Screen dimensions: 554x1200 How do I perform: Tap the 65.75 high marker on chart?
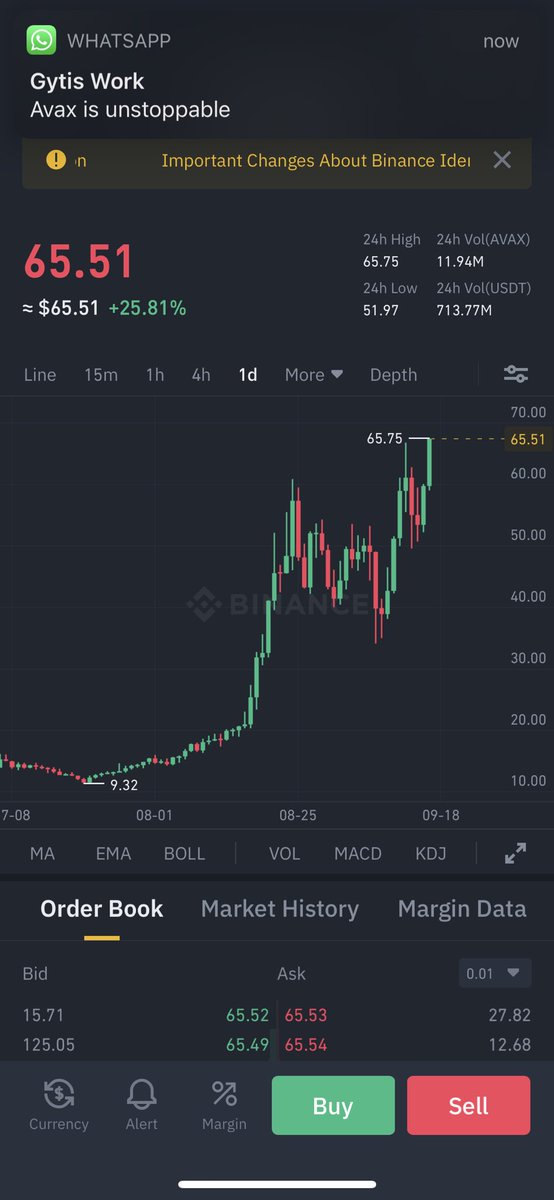tap(384, 438)
